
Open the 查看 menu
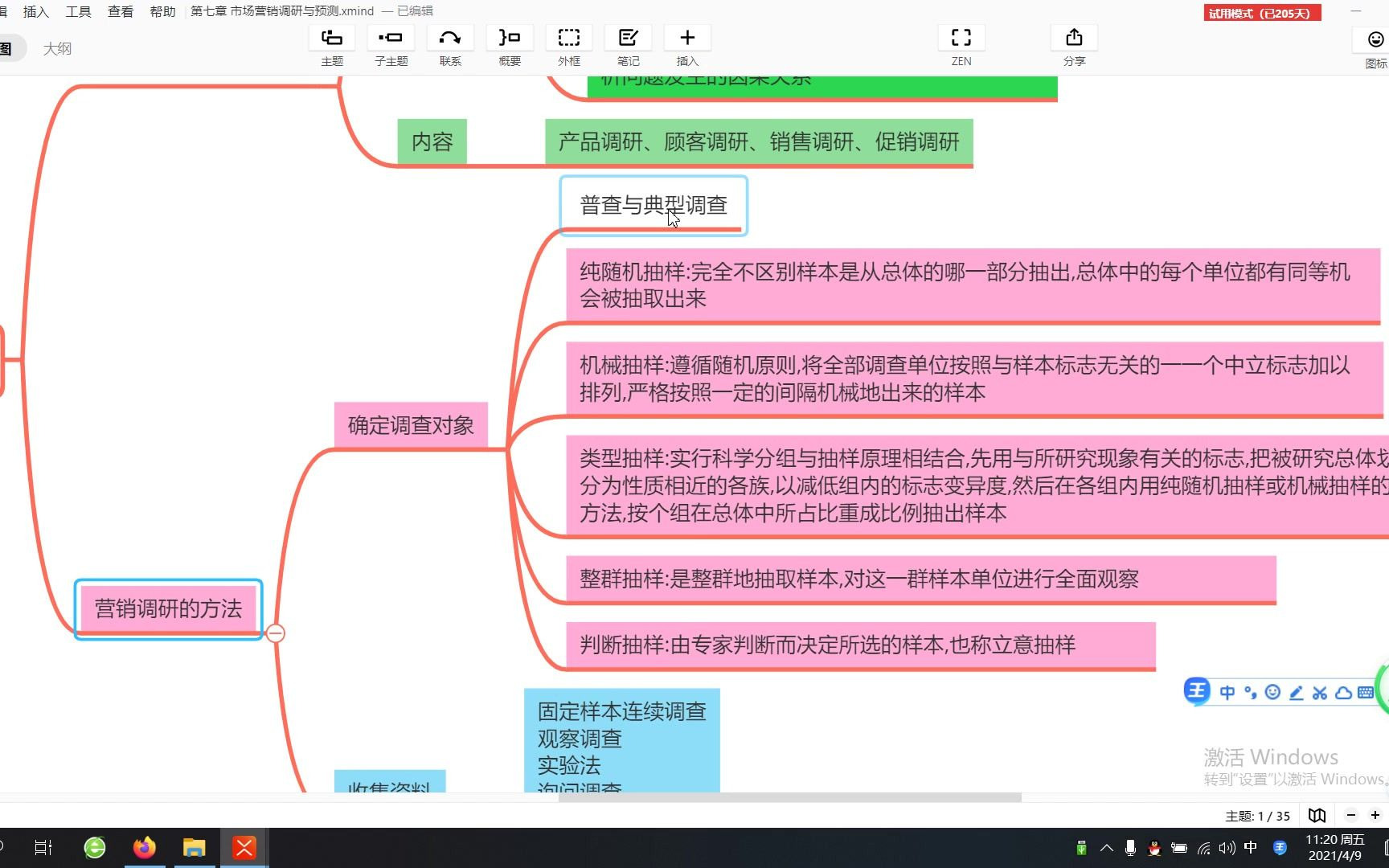click(x=121, y=11)
